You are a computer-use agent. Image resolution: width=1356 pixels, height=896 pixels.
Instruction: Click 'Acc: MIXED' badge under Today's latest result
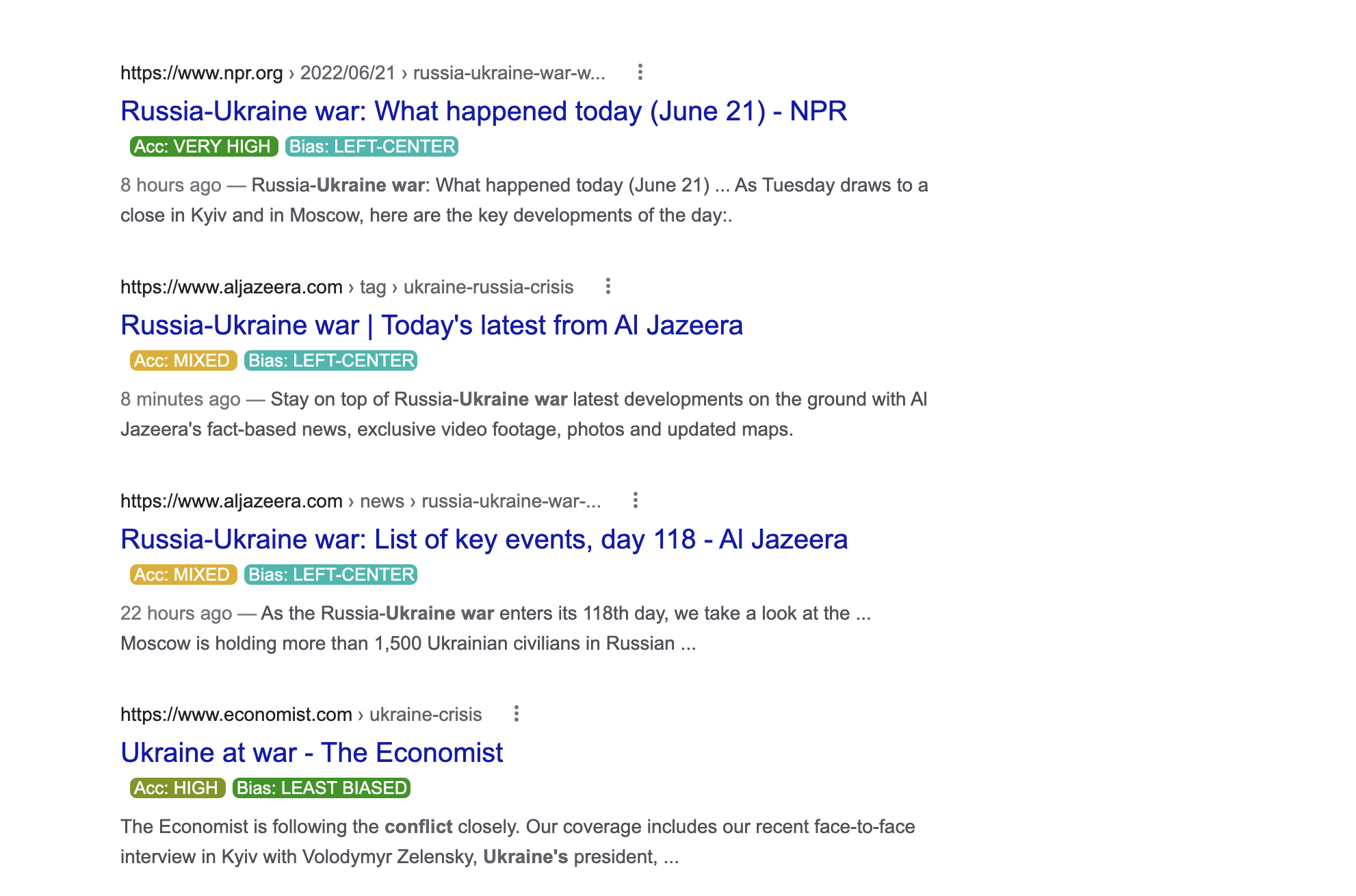(183, 360)
